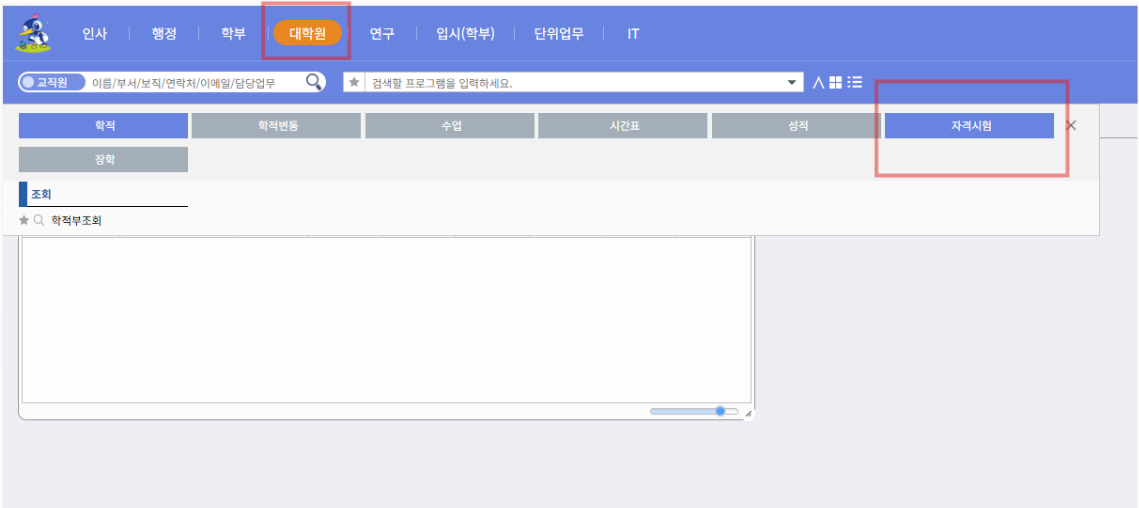
Task: Click magnifier icon beside 학적부조회
Action: pos(39,220)
